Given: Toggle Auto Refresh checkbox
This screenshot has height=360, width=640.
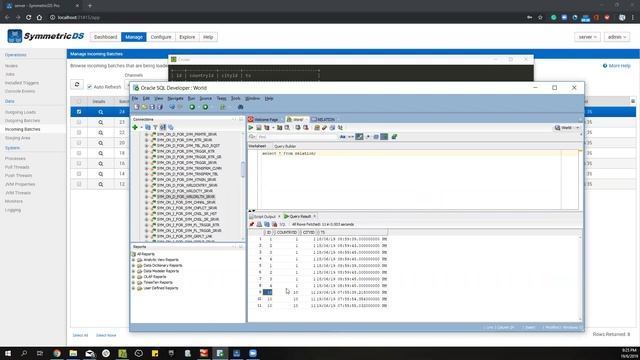Looking at the screenshot, I should click(x=89, y=87).
